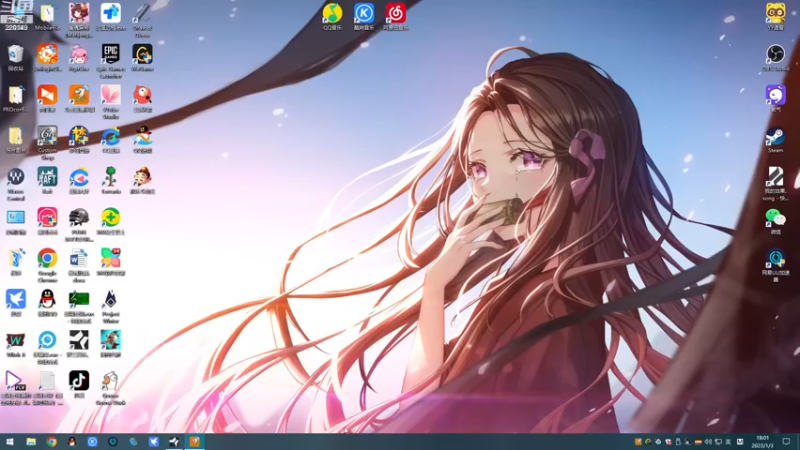Open the taskbar clock showing 18:01
The height and width of the screenshot is (450, 800).
[763, 442]
